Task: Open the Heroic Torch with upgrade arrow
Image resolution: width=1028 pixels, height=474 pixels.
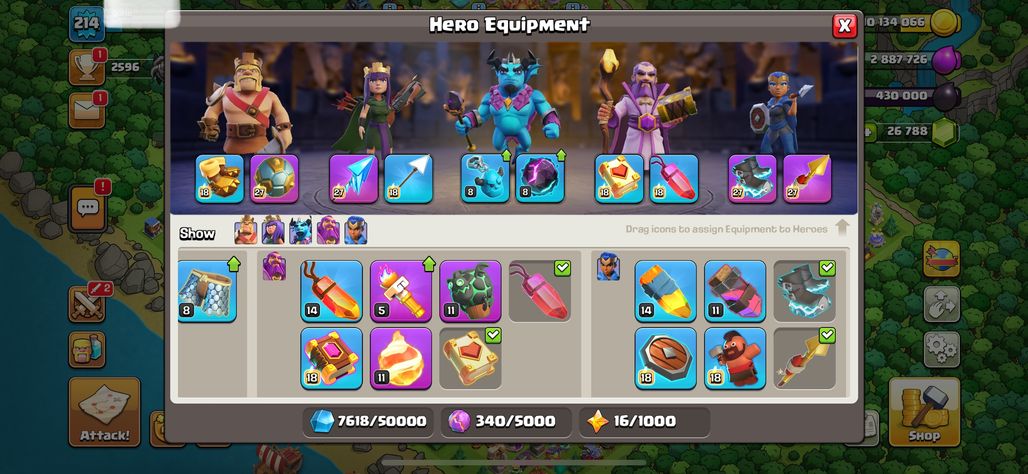Action: click(401, 290)
